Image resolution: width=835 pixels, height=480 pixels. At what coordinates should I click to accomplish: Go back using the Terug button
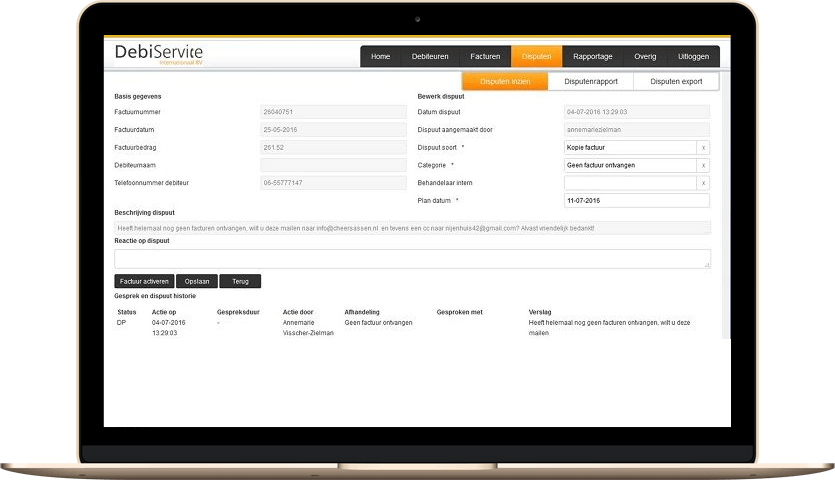pos(240,281)
